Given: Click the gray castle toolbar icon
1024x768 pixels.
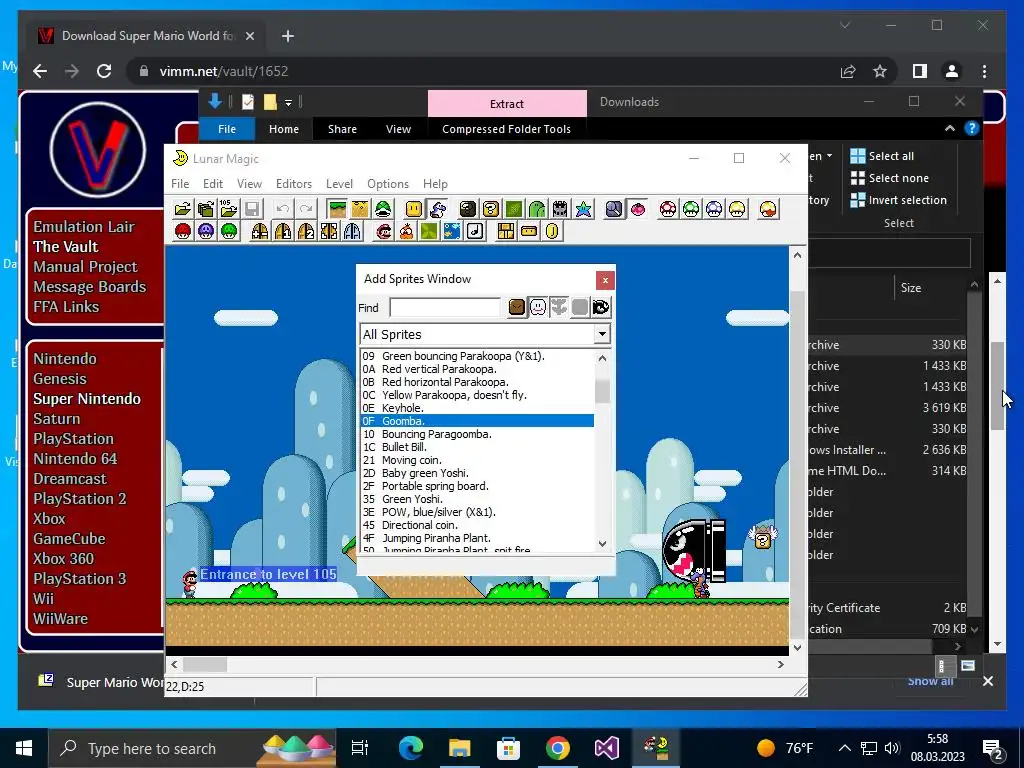Looking at the screenshot, I should coord(560,209).
